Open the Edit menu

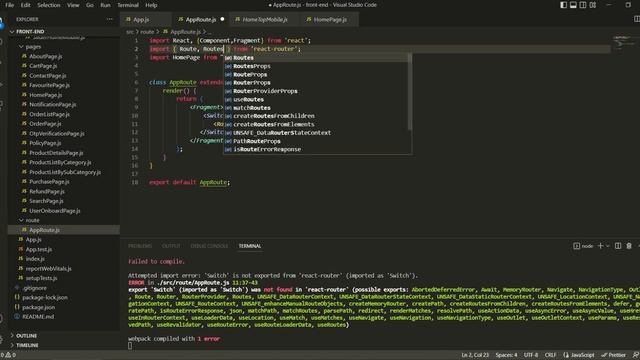point(25,5)
